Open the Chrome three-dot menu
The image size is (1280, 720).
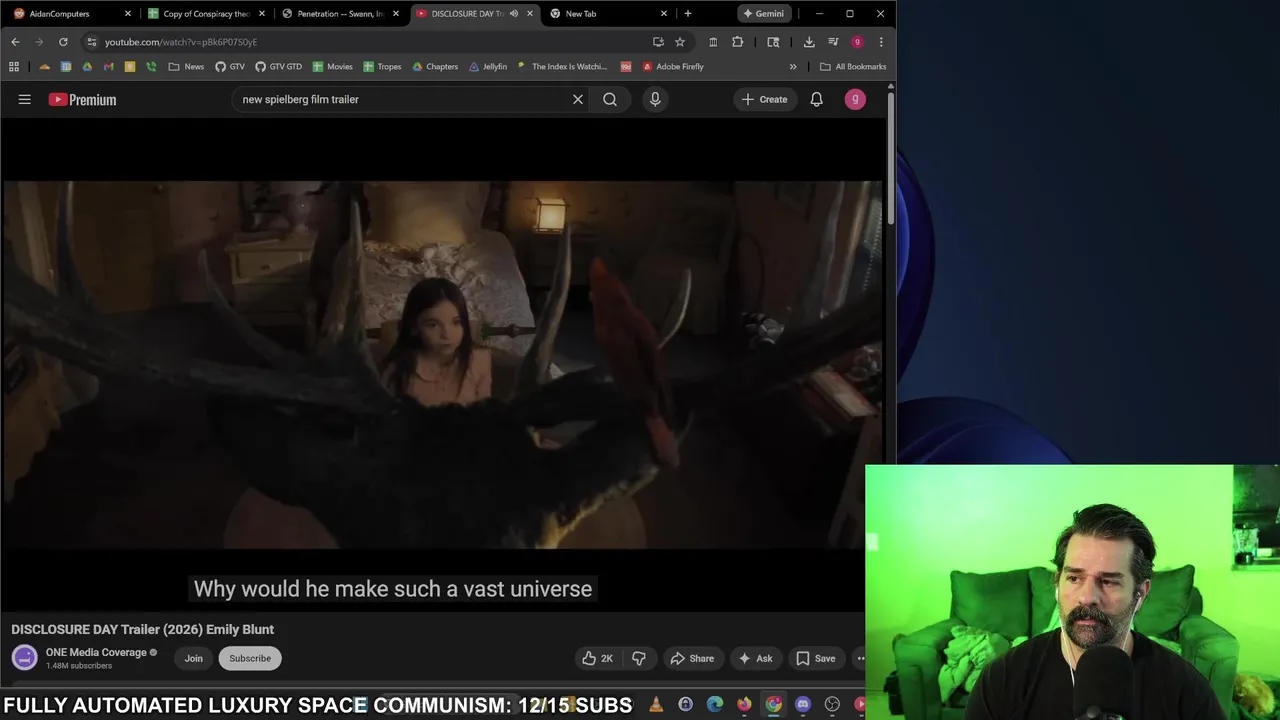[881, 42]
